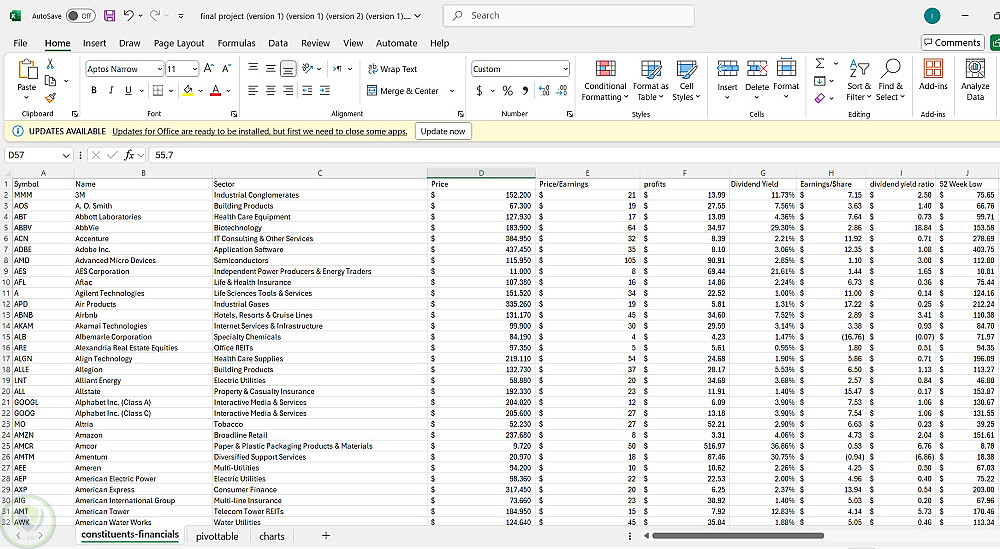
Task: Click the AutoSum sigma icon
Action: coord(821,64)
